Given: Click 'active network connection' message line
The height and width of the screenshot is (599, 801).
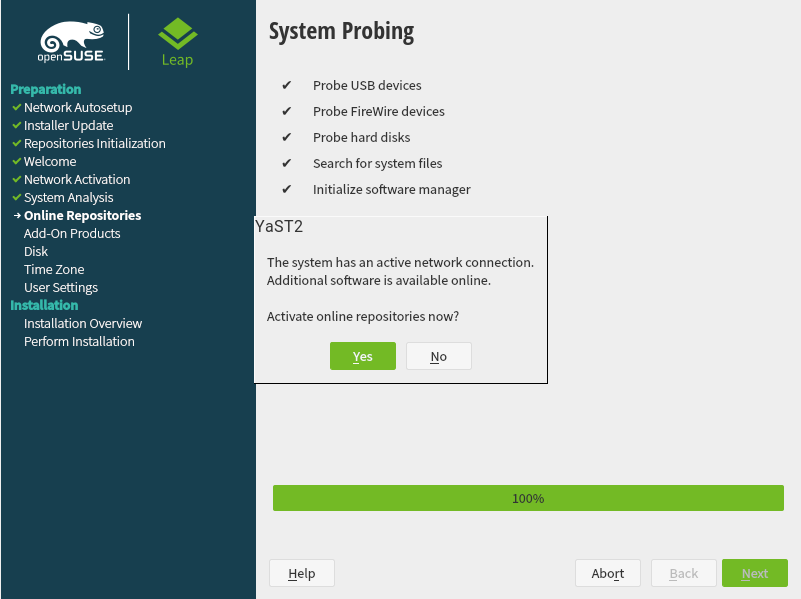Looking at the screenshot, I should pos(400,262).
